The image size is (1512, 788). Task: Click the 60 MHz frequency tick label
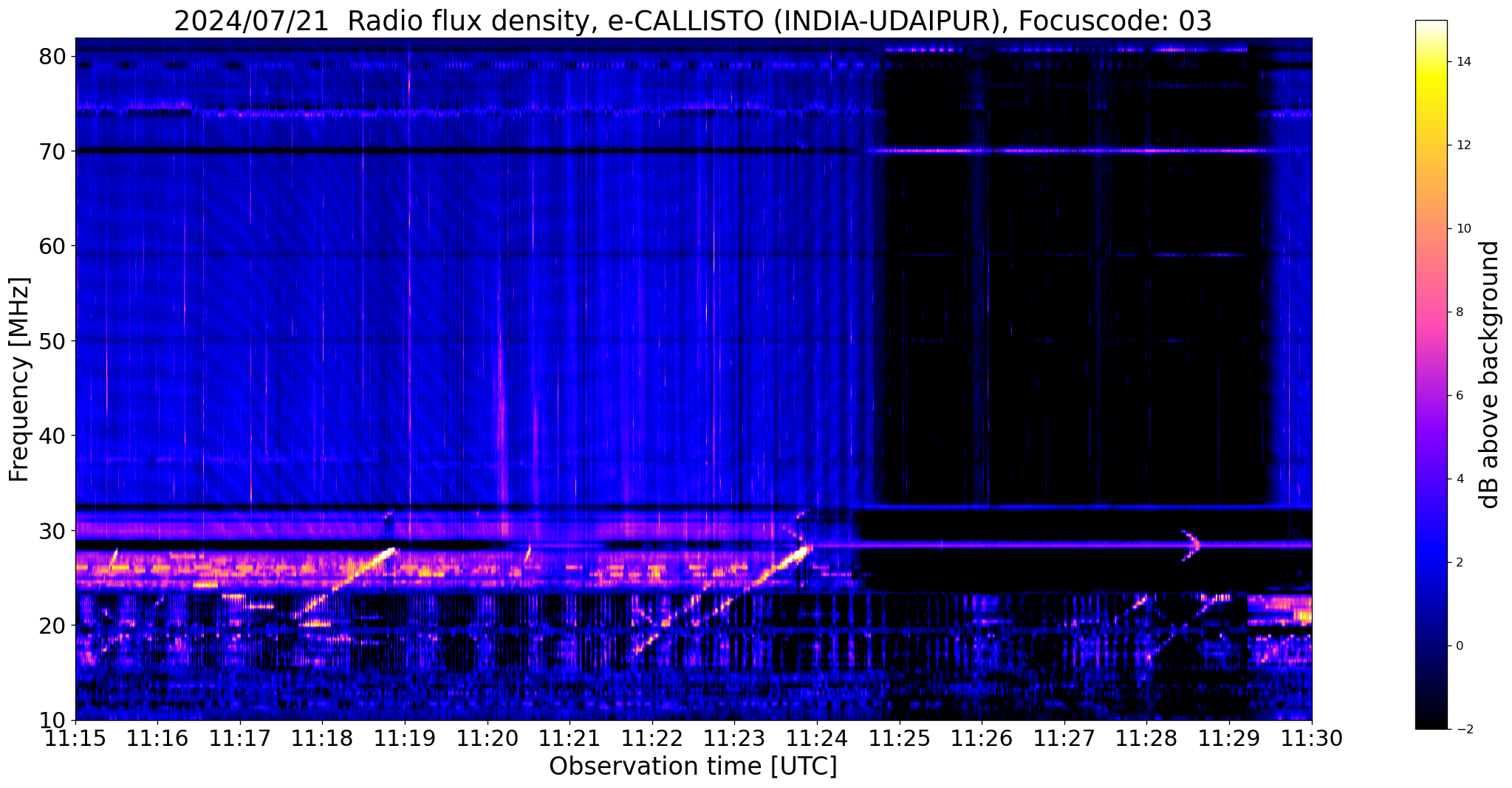click(52, 246)
